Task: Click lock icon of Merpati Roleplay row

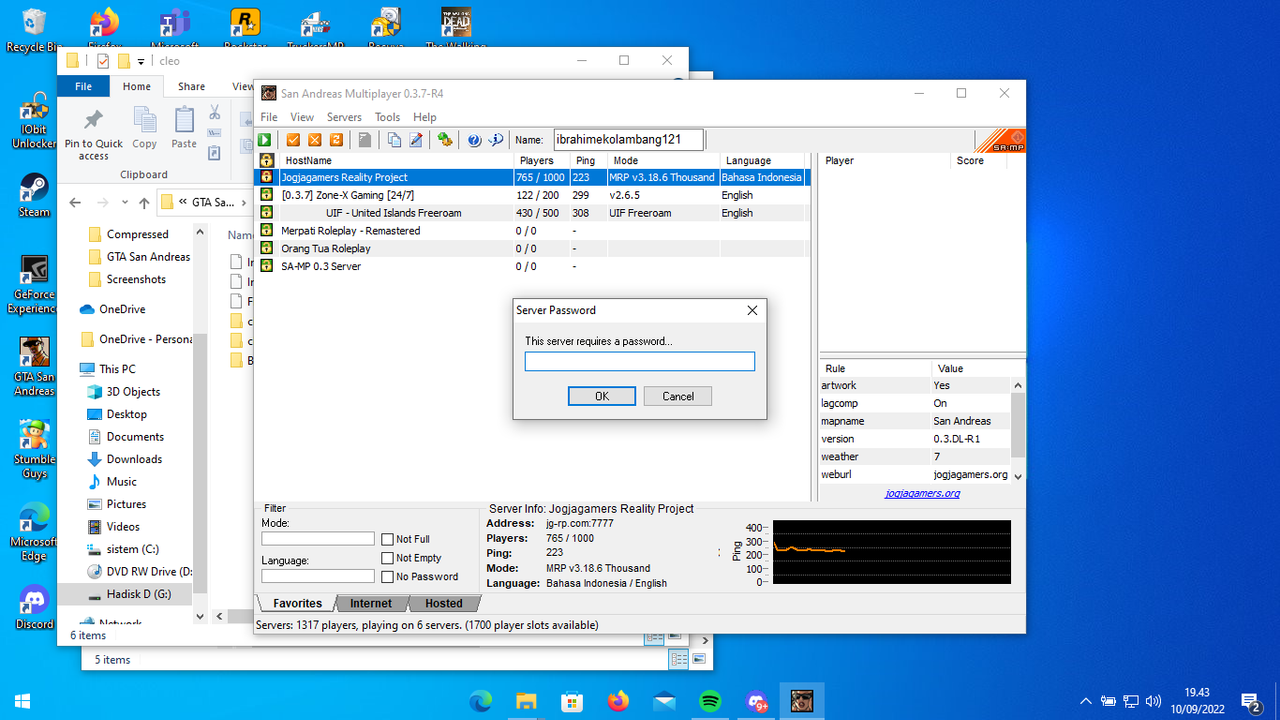Action: click(267, 231)
